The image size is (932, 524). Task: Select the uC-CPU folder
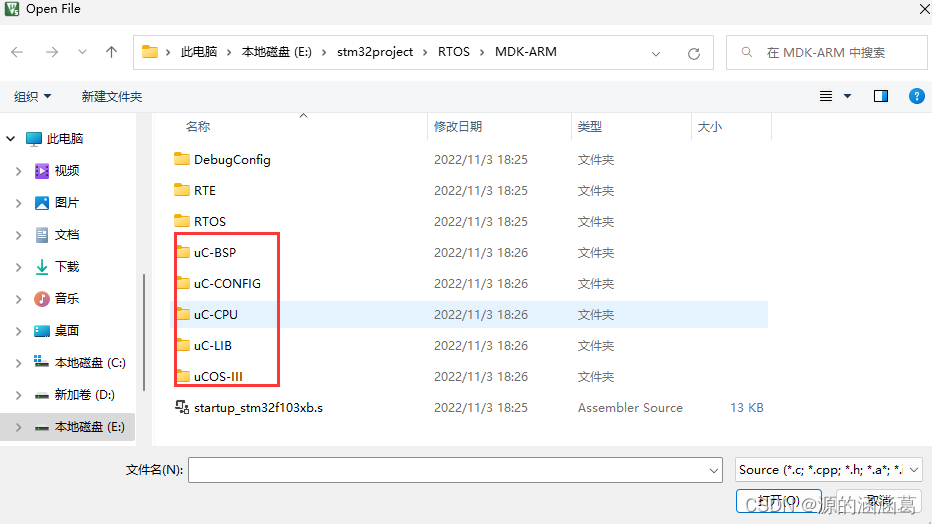tap(215, 314)
